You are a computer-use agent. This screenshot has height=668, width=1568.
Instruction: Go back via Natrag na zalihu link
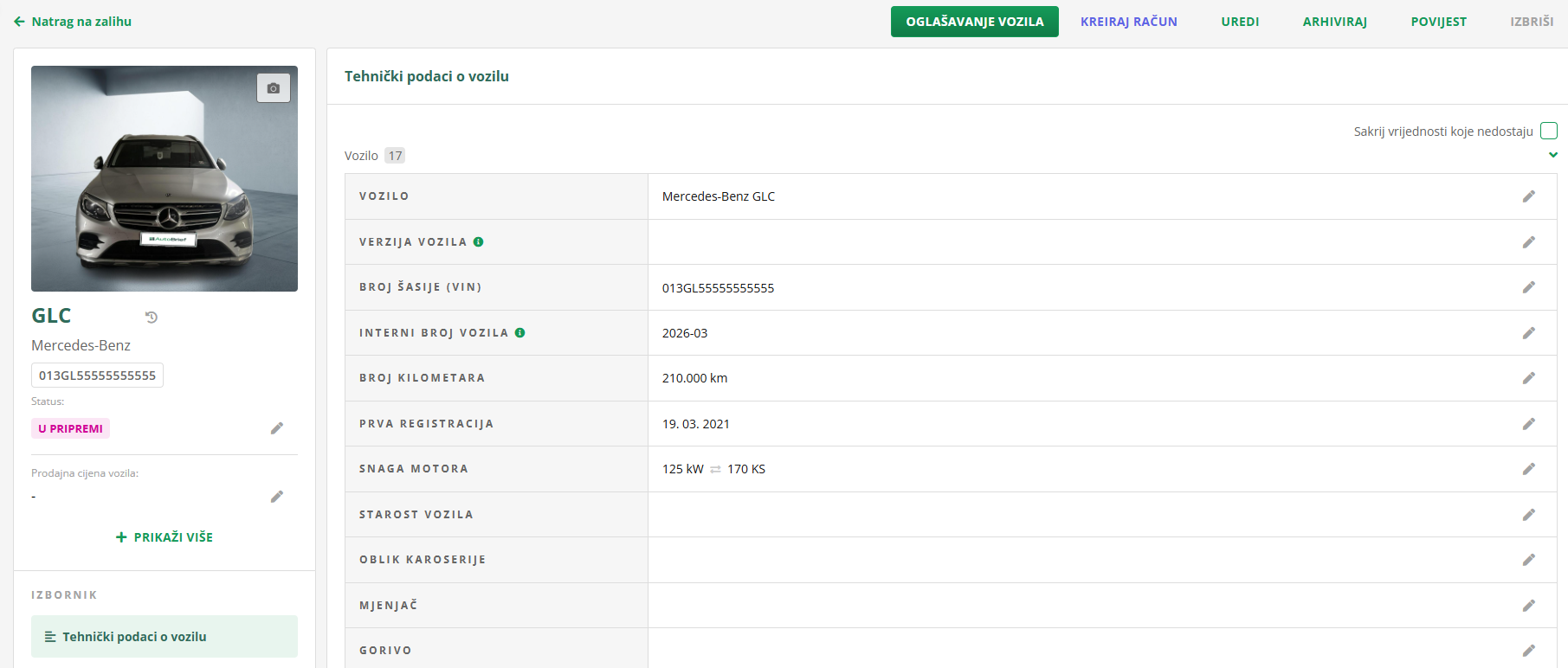pos(73,22)
